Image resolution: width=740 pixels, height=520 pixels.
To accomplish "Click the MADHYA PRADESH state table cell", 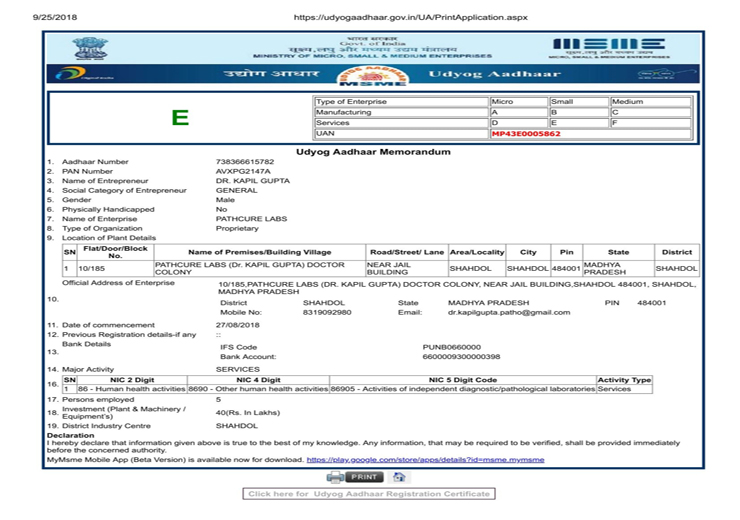I will 618,268.
